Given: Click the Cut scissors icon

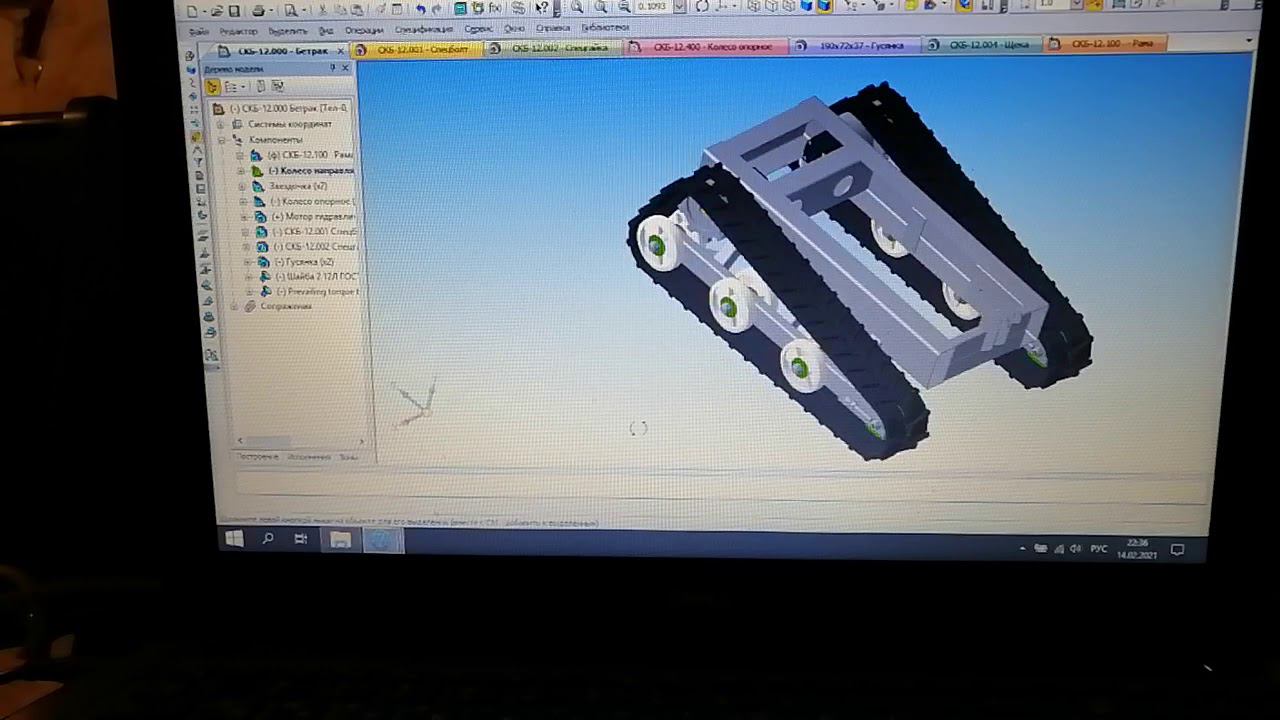Looking at the screenshot, I should pos(324,10).
